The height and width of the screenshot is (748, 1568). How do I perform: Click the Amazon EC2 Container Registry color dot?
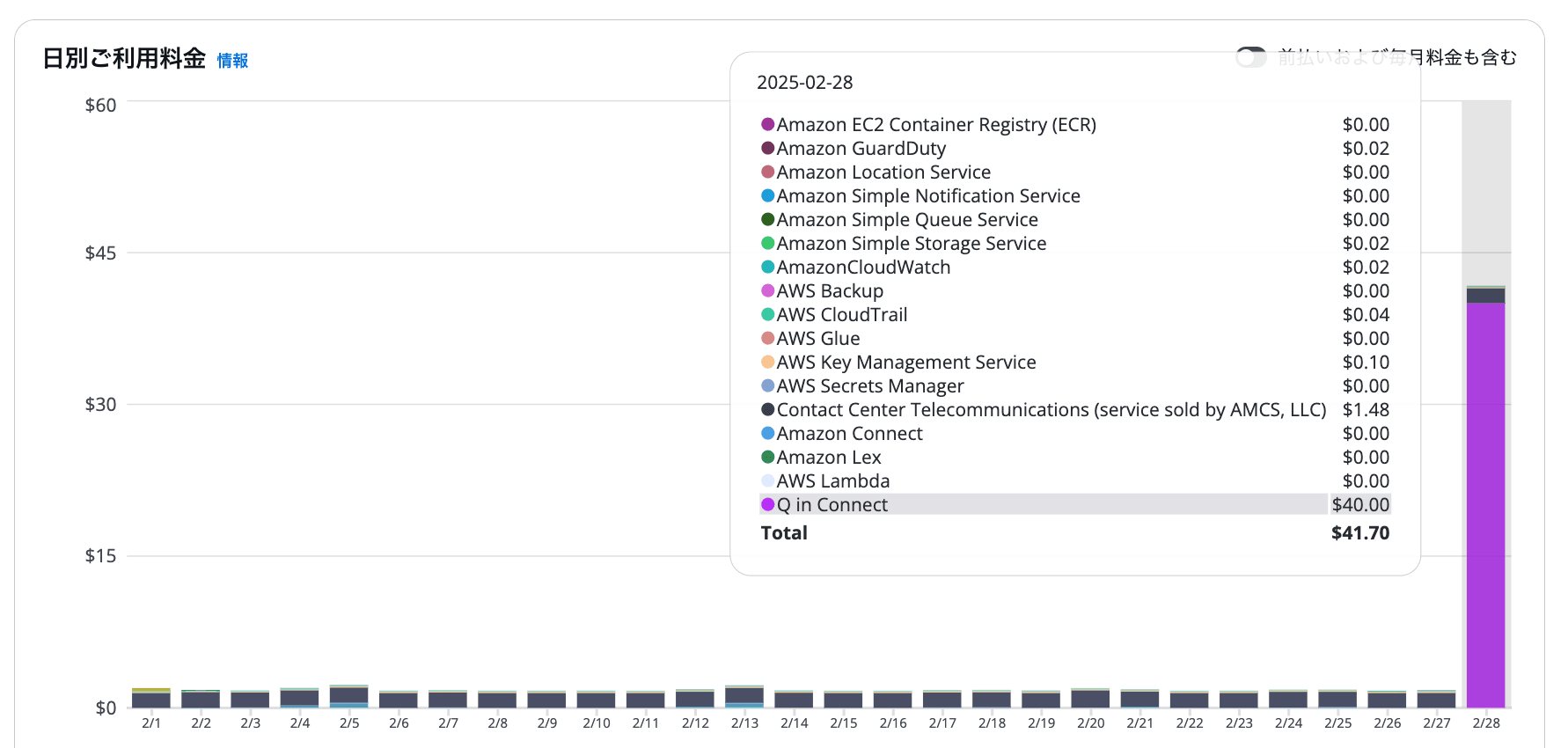767,124
